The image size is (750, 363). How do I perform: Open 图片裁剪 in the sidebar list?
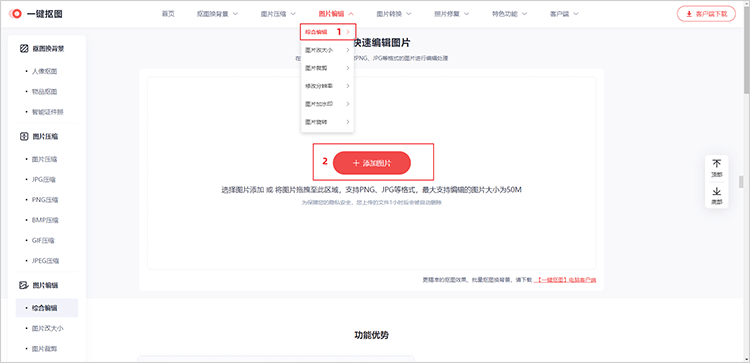(x=44, y=349)
